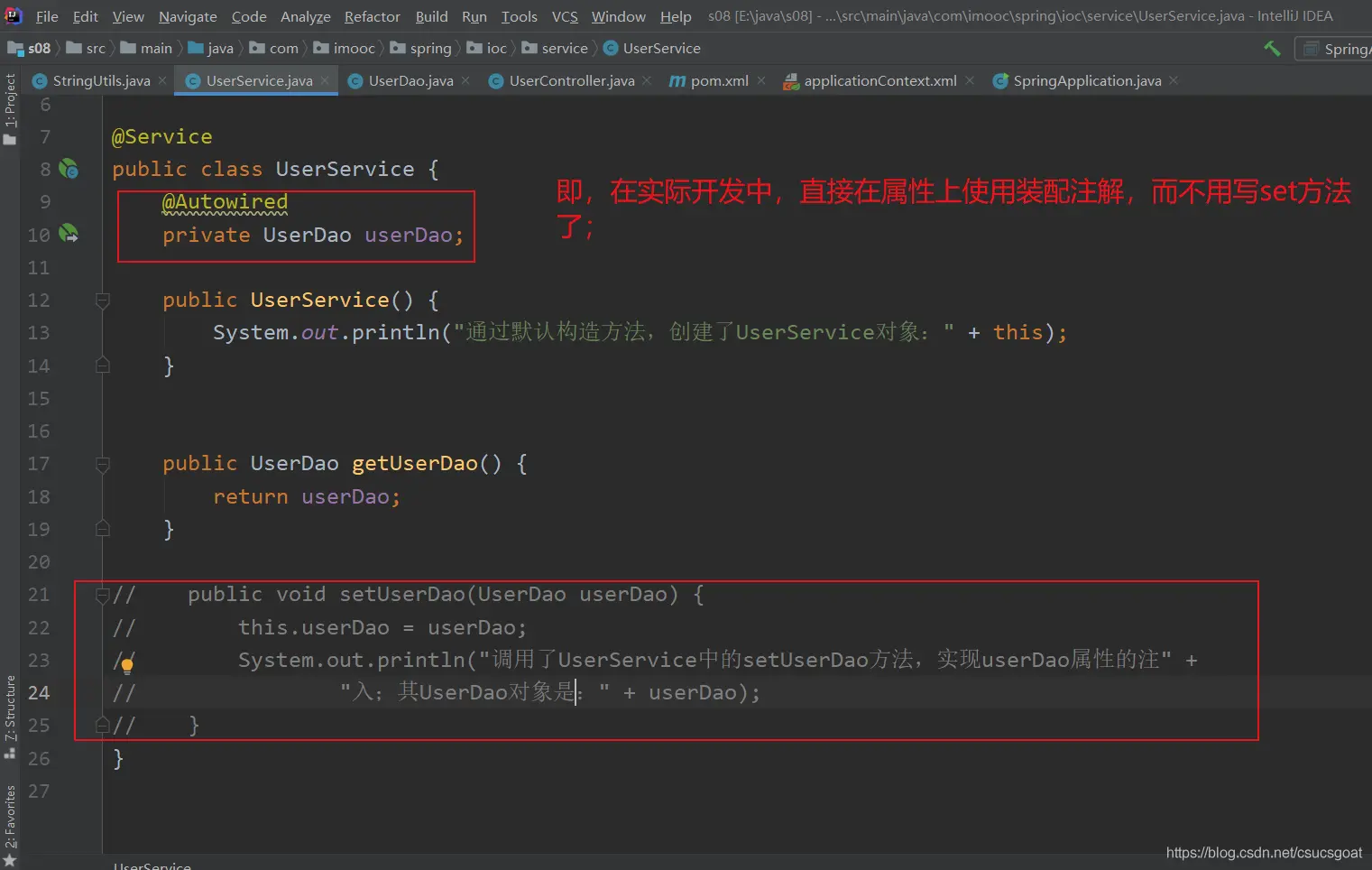
Task: Switch to the applicationContext.xml tab
Action: (x=879, y=80)
